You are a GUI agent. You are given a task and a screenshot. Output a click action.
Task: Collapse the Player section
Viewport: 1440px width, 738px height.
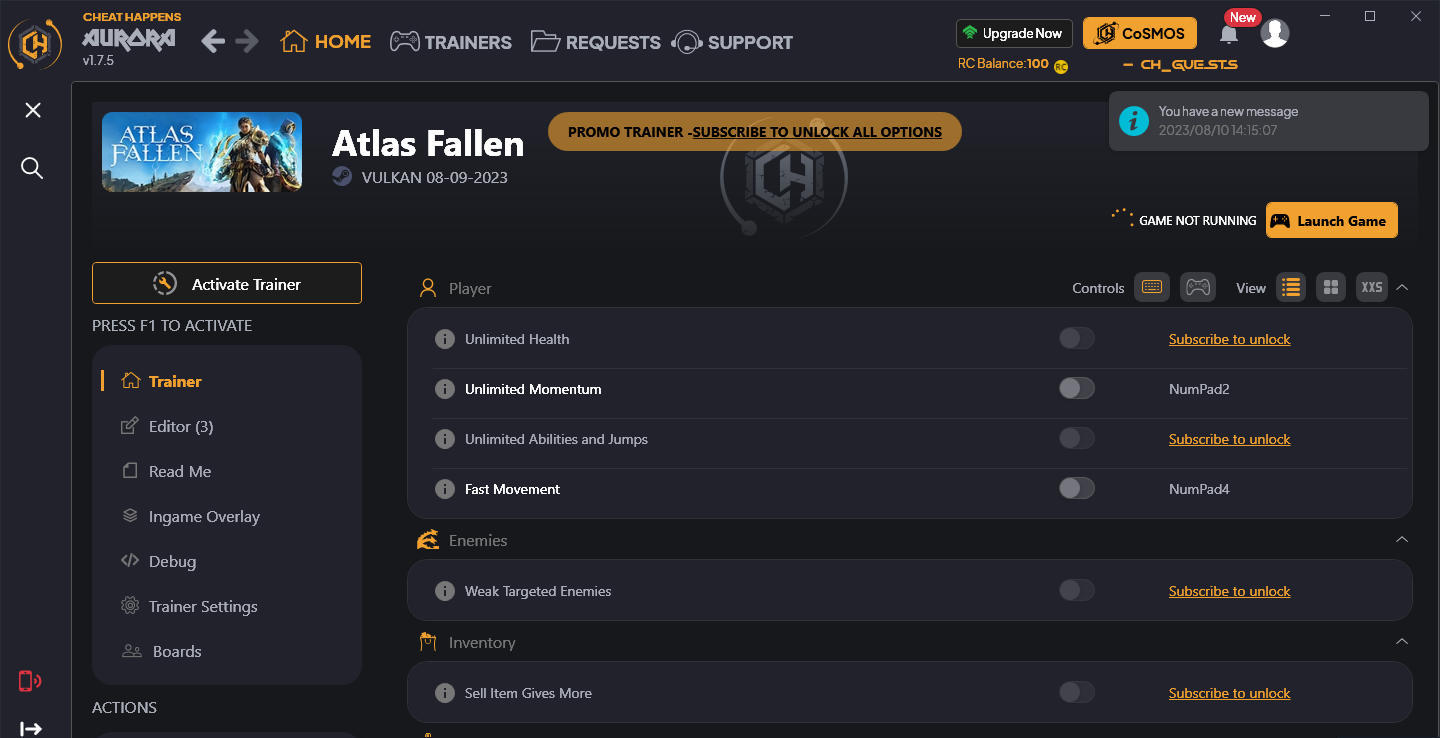[x=1402, y=287]
